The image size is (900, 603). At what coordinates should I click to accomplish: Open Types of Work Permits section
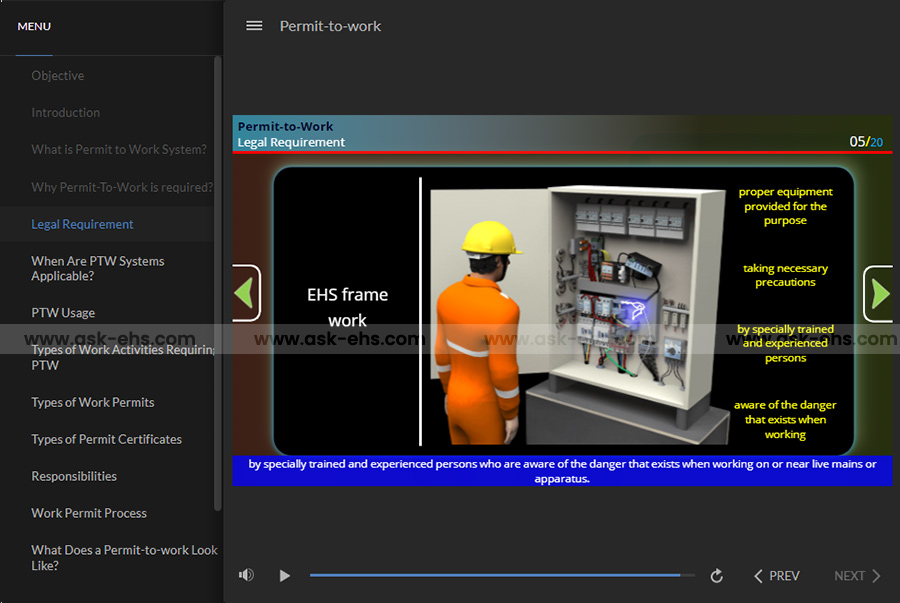93,402
